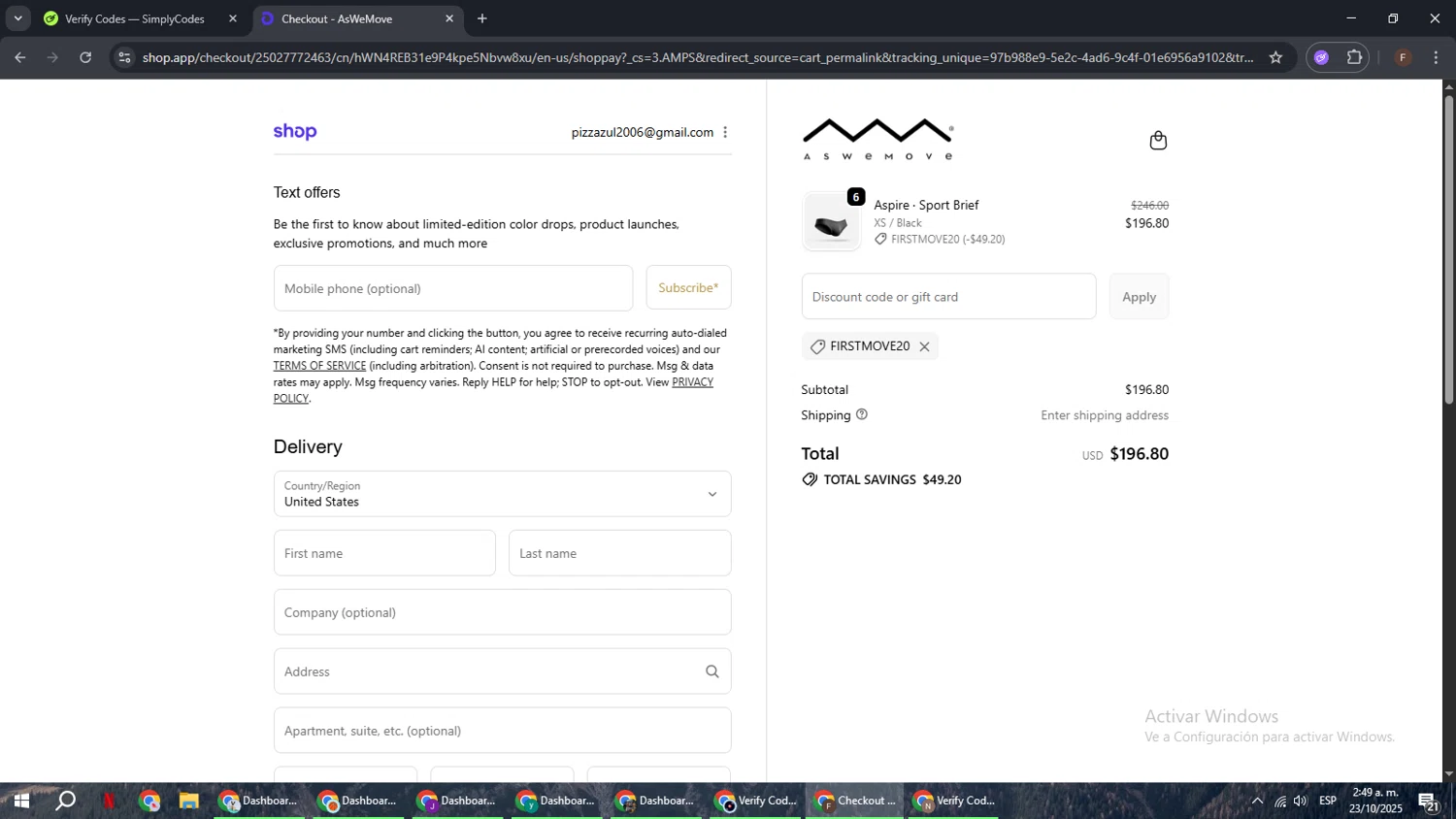Open the volume control tray icon
Viewport: 1456px width, 819px height.
[1301, 802]
